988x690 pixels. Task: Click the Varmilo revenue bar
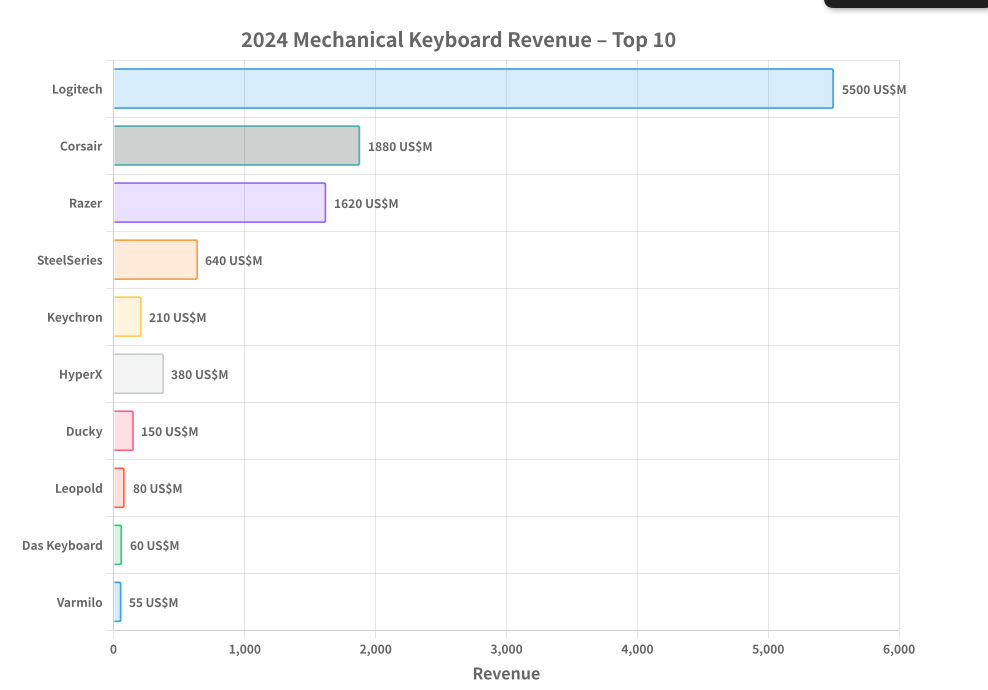click(x=117, y=602)
